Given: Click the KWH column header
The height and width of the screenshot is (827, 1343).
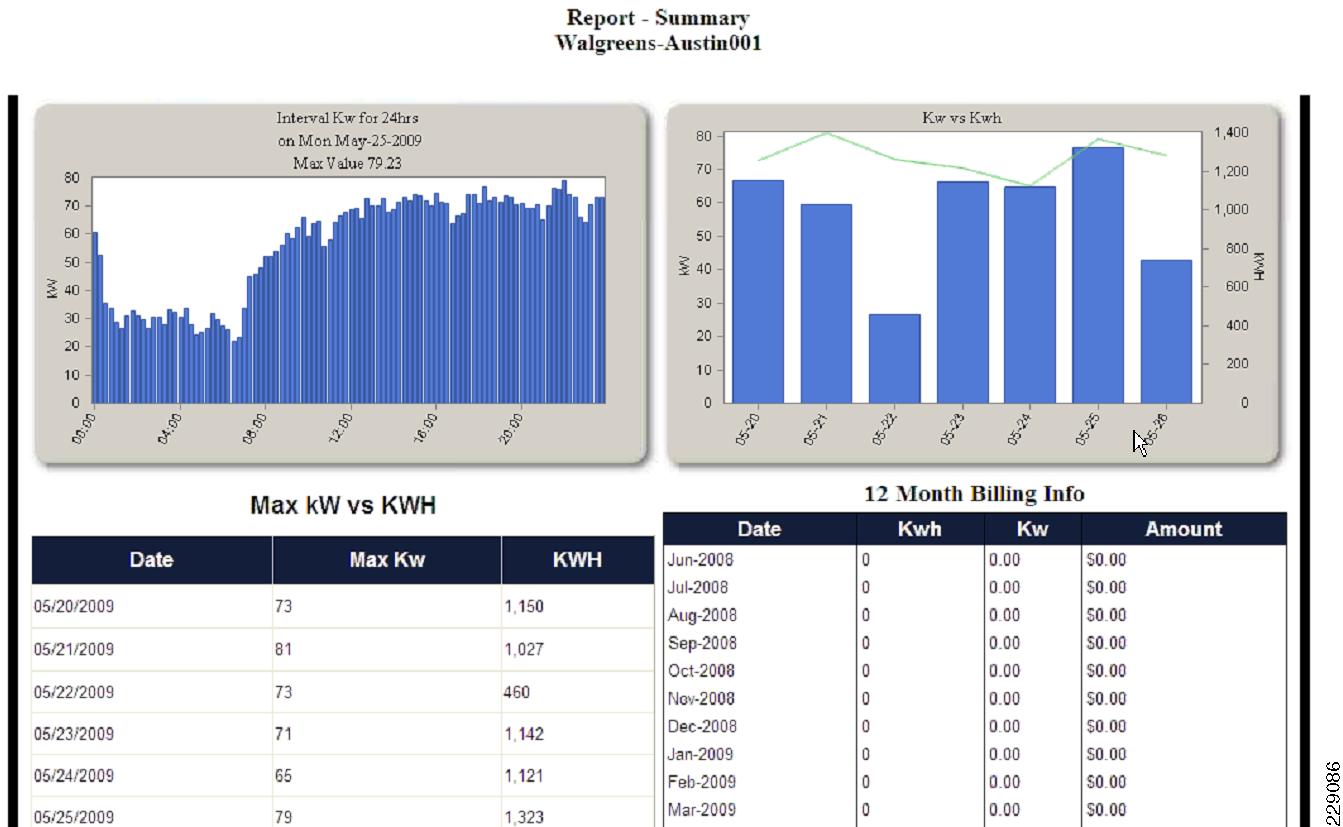Looking at the screenshot, I should pyautogui.click(x=577, y=560).
